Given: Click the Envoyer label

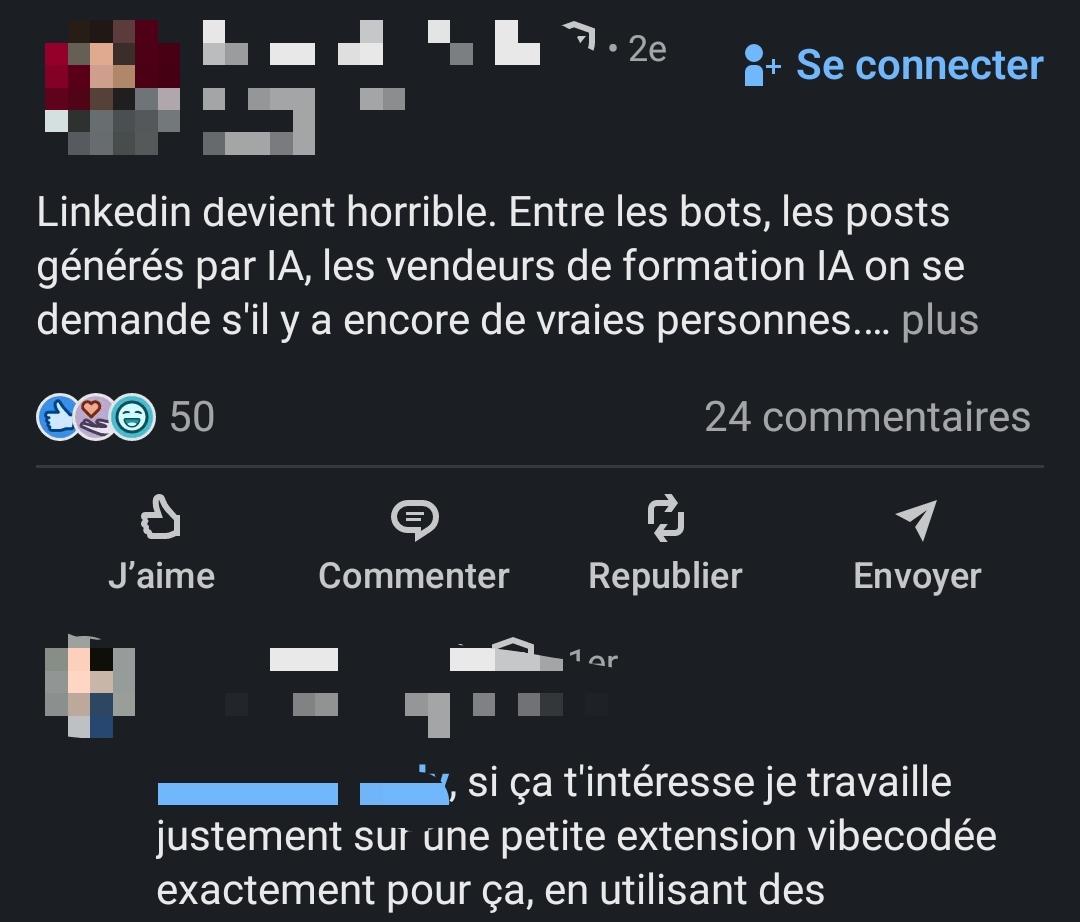Looking at the screenshot, I should [917, 577].
